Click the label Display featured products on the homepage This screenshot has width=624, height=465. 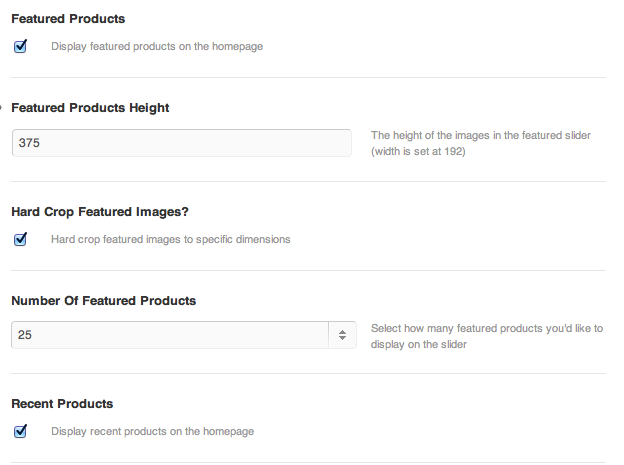[x=157, y=46]
